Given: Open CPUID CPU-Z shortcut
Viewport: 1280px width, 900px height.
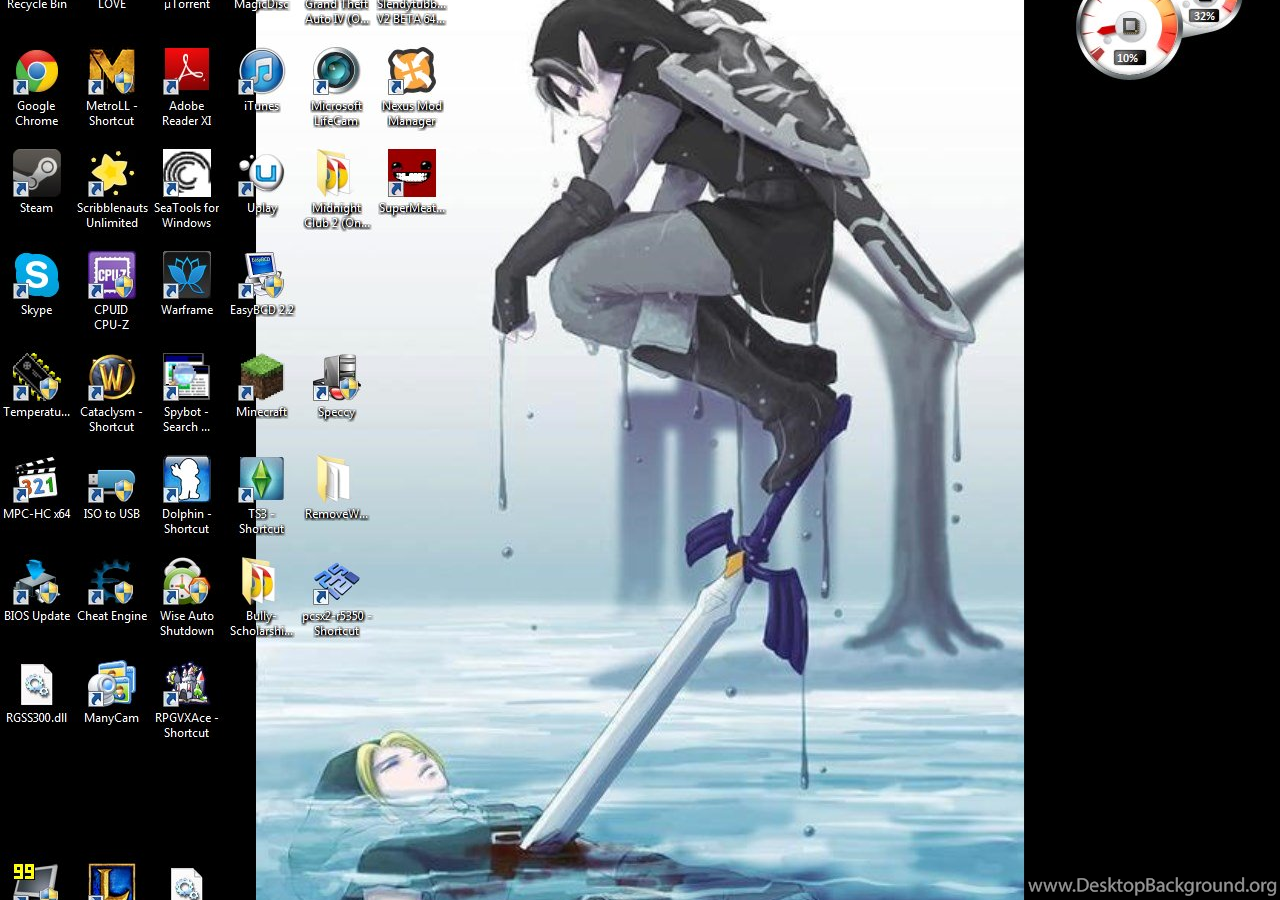Looking at the screenshot, I should [x=111, y=275].
